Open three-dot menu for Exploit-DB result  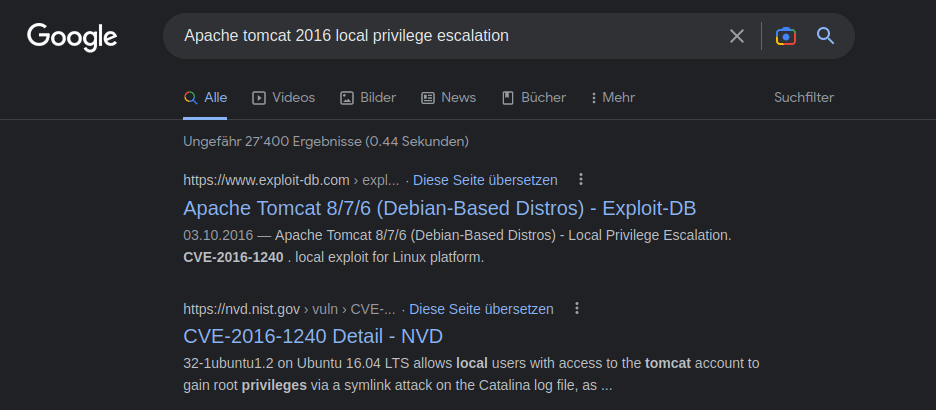tap(581, 180)
